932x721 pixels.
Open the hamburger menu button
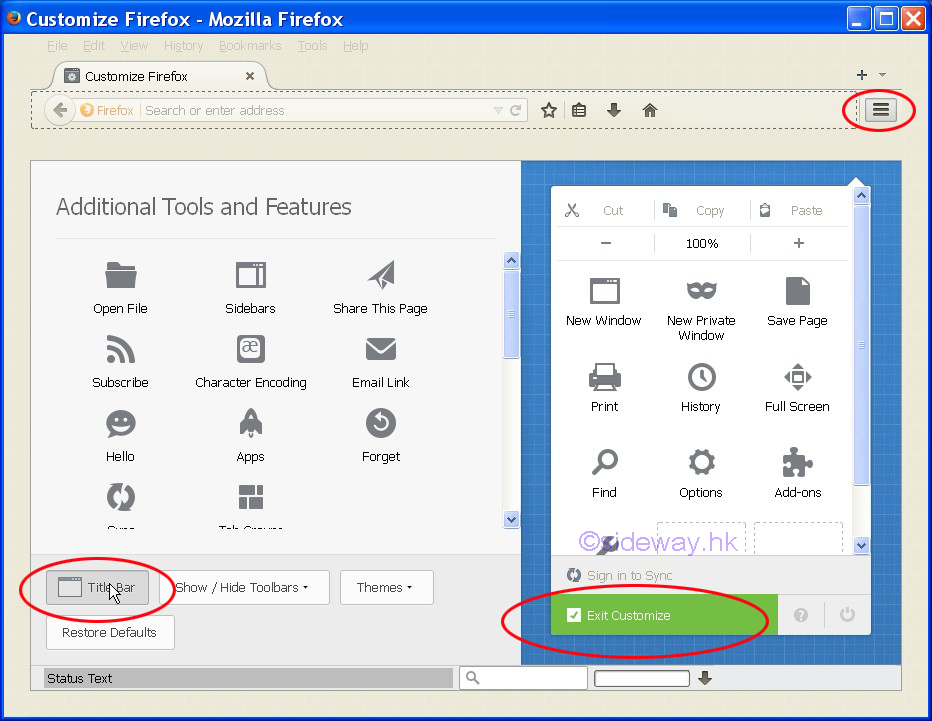click(880, 110)
